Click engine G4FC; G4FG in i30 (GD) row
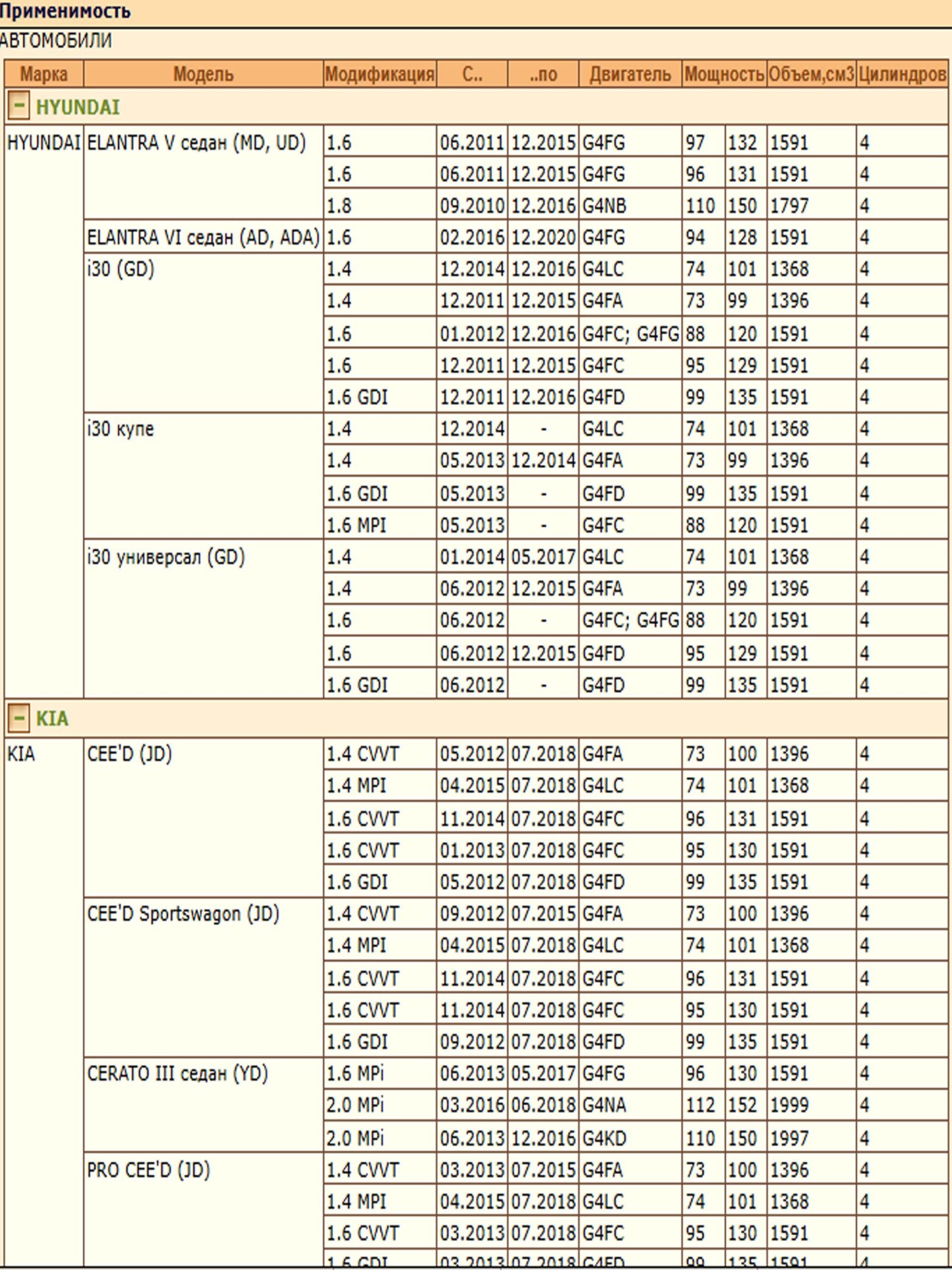 630,333
